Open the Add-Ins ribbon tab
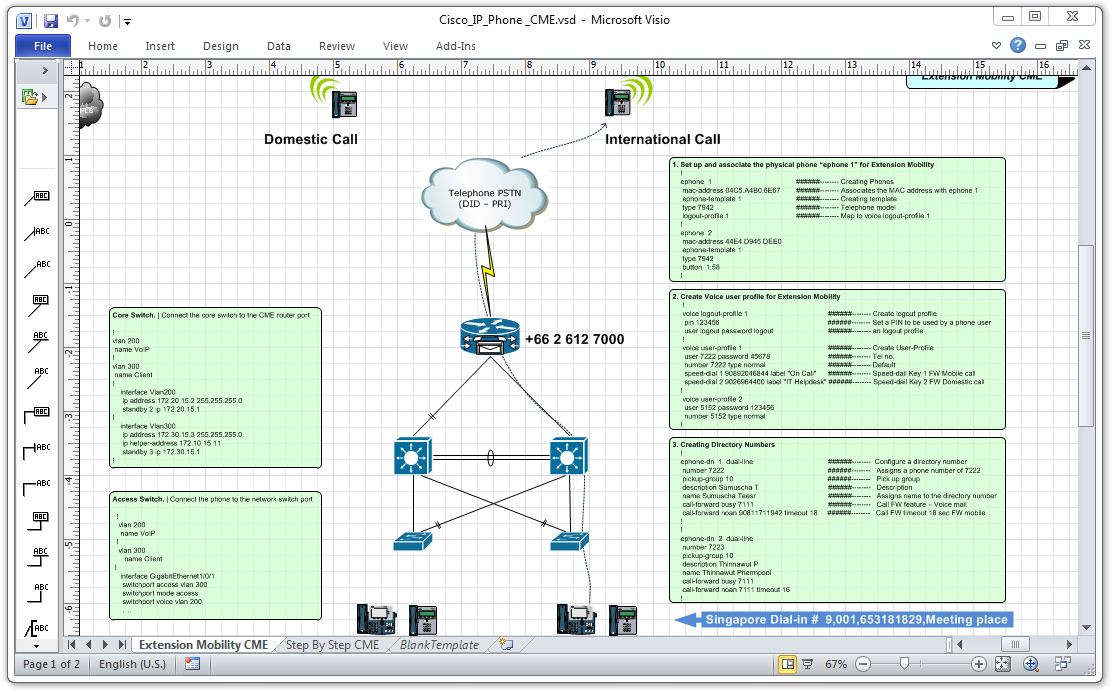 tap(456, 45)
